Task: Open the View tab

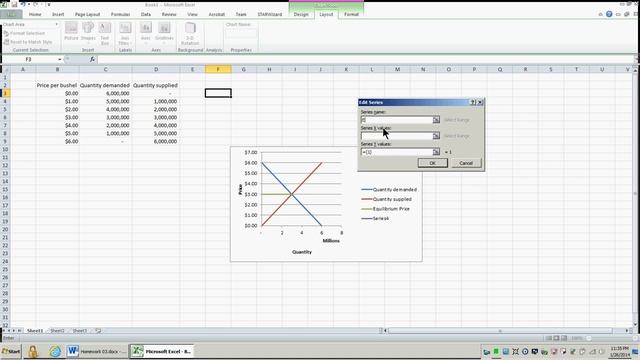Action: pyautogui.click(x=192, y=14)
